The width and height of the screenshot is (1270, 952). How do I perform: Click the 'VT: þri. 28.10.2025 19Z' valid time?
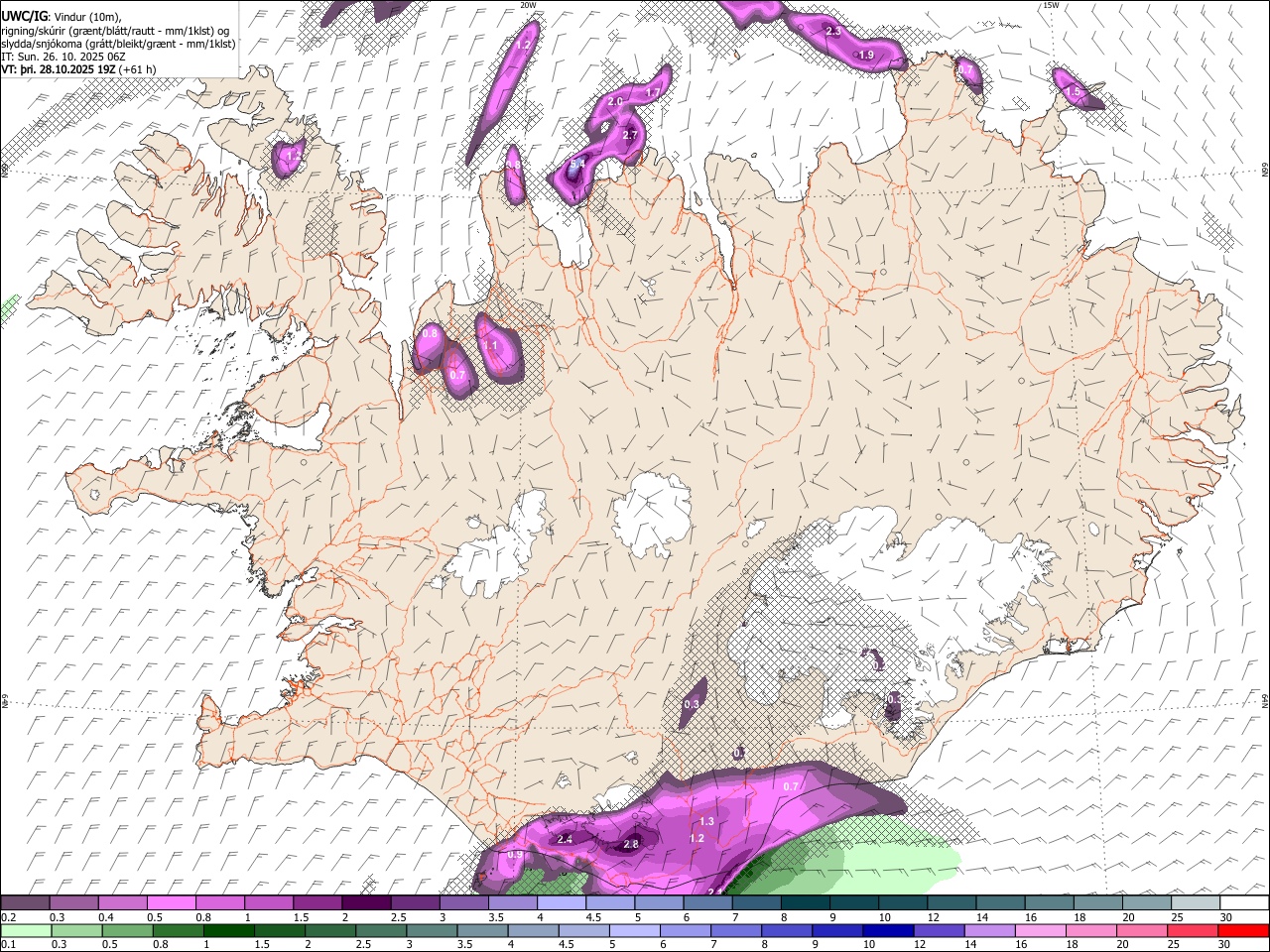59,69
